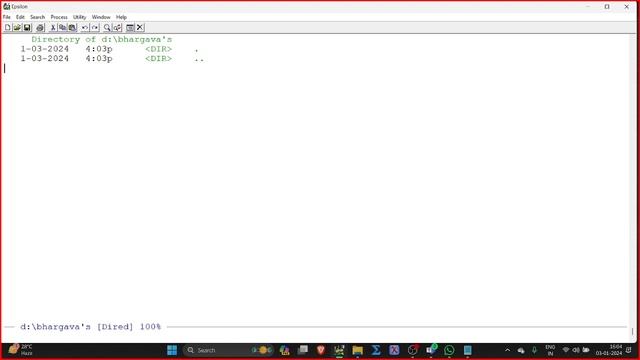Open the ENG IN language switcher
This screenshot has width=640, height=360.
(550, 350)
